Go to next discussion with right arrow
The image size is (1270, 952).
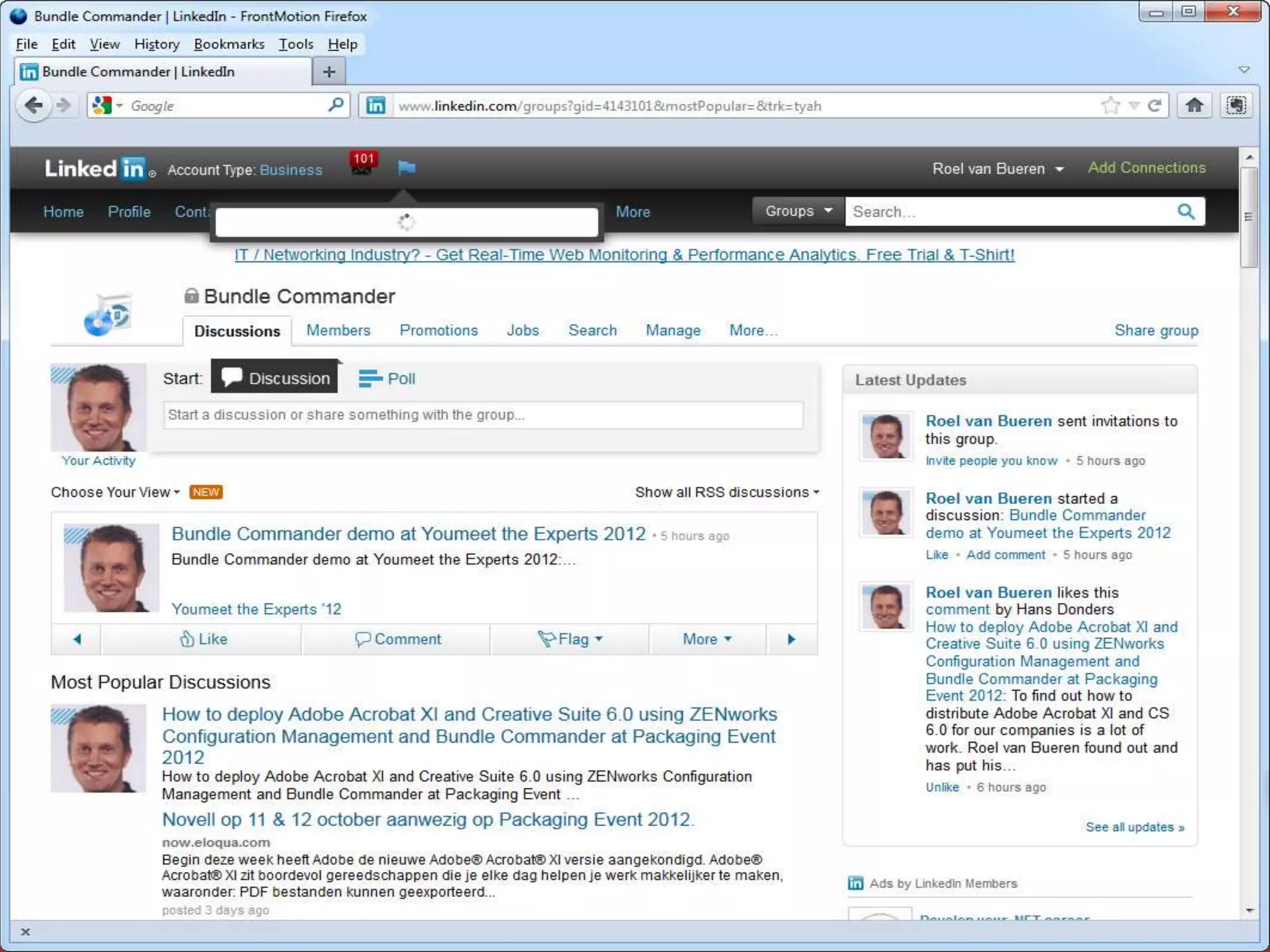pos(791,639)
